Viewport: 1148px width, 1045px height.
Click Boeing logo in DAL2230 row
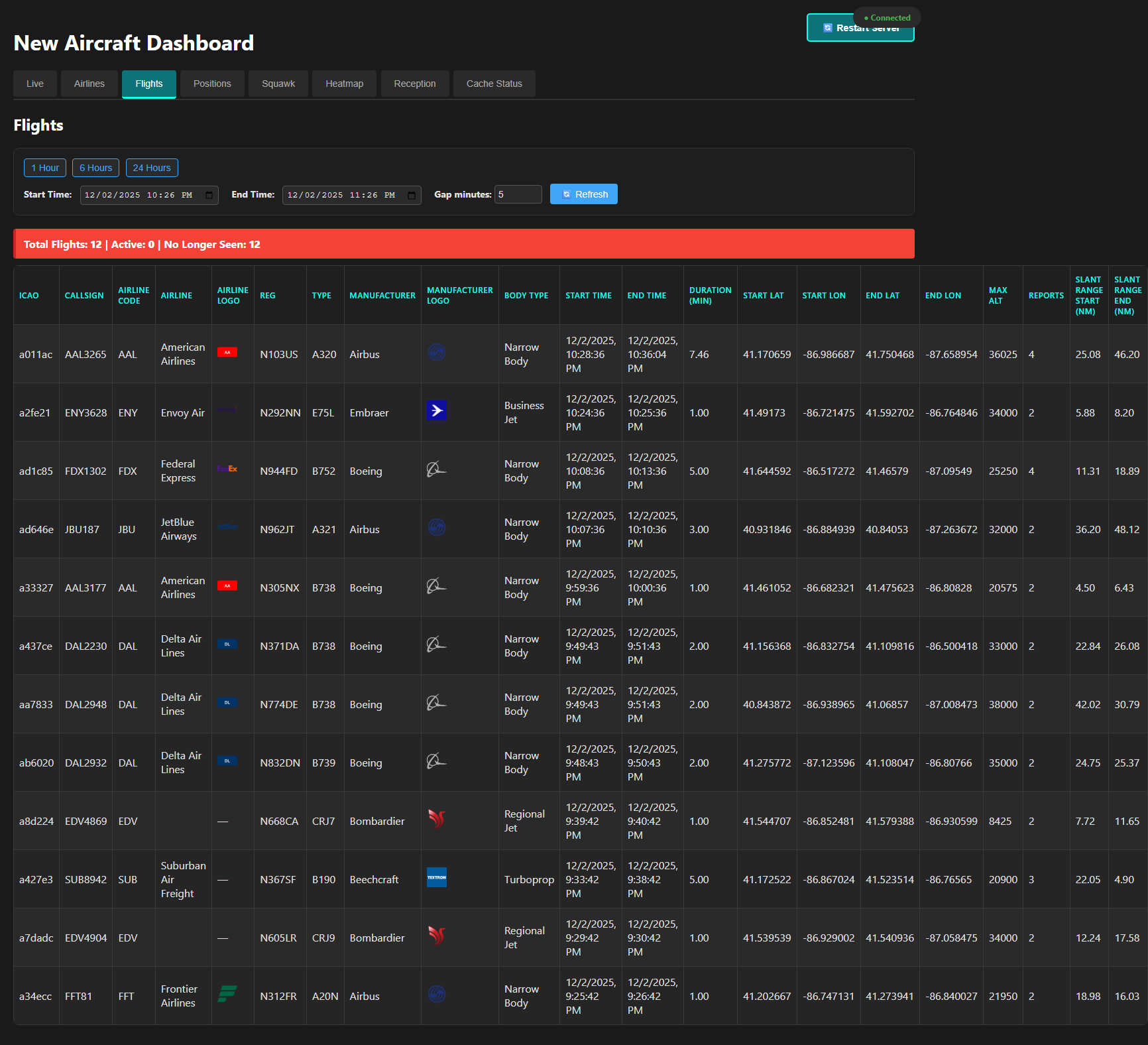pyautogui.click(x=436, y=644)
